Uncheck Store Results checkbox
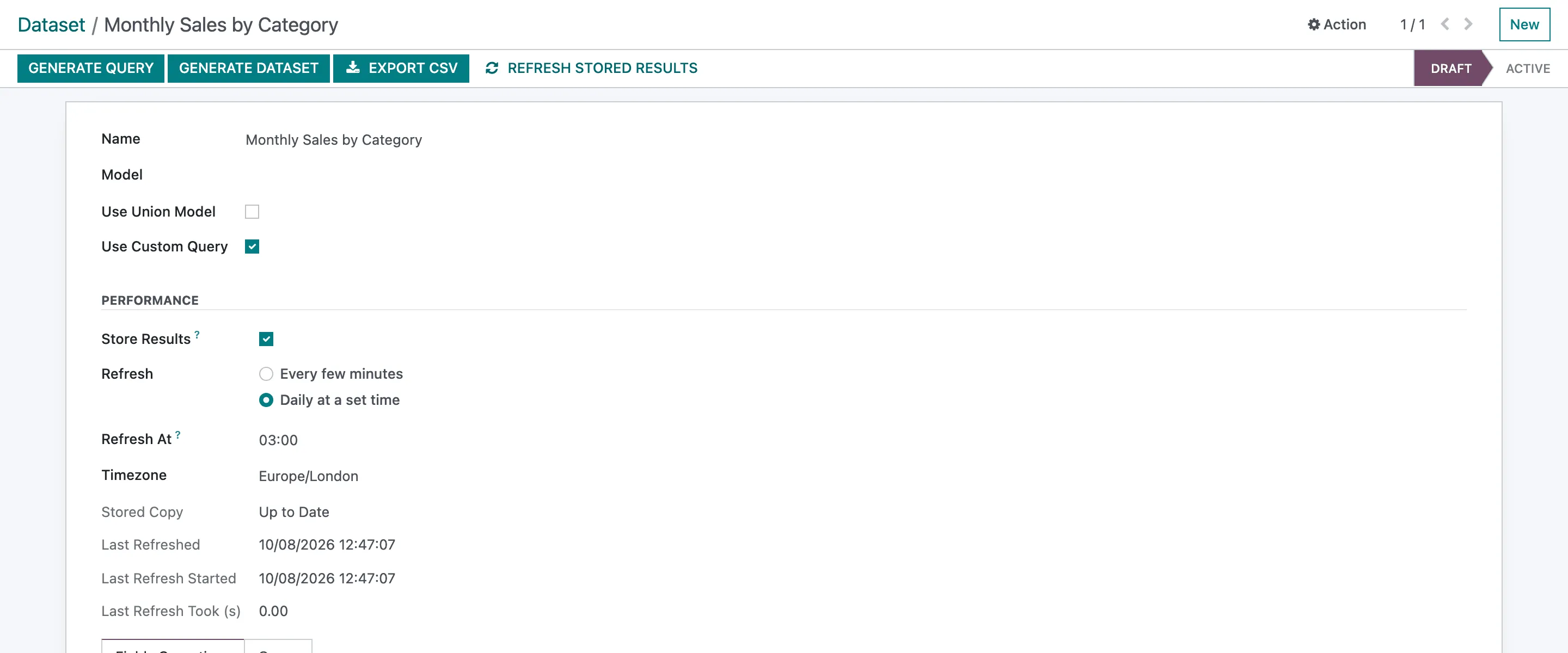1568x653 pixels. tap(266, 339)
